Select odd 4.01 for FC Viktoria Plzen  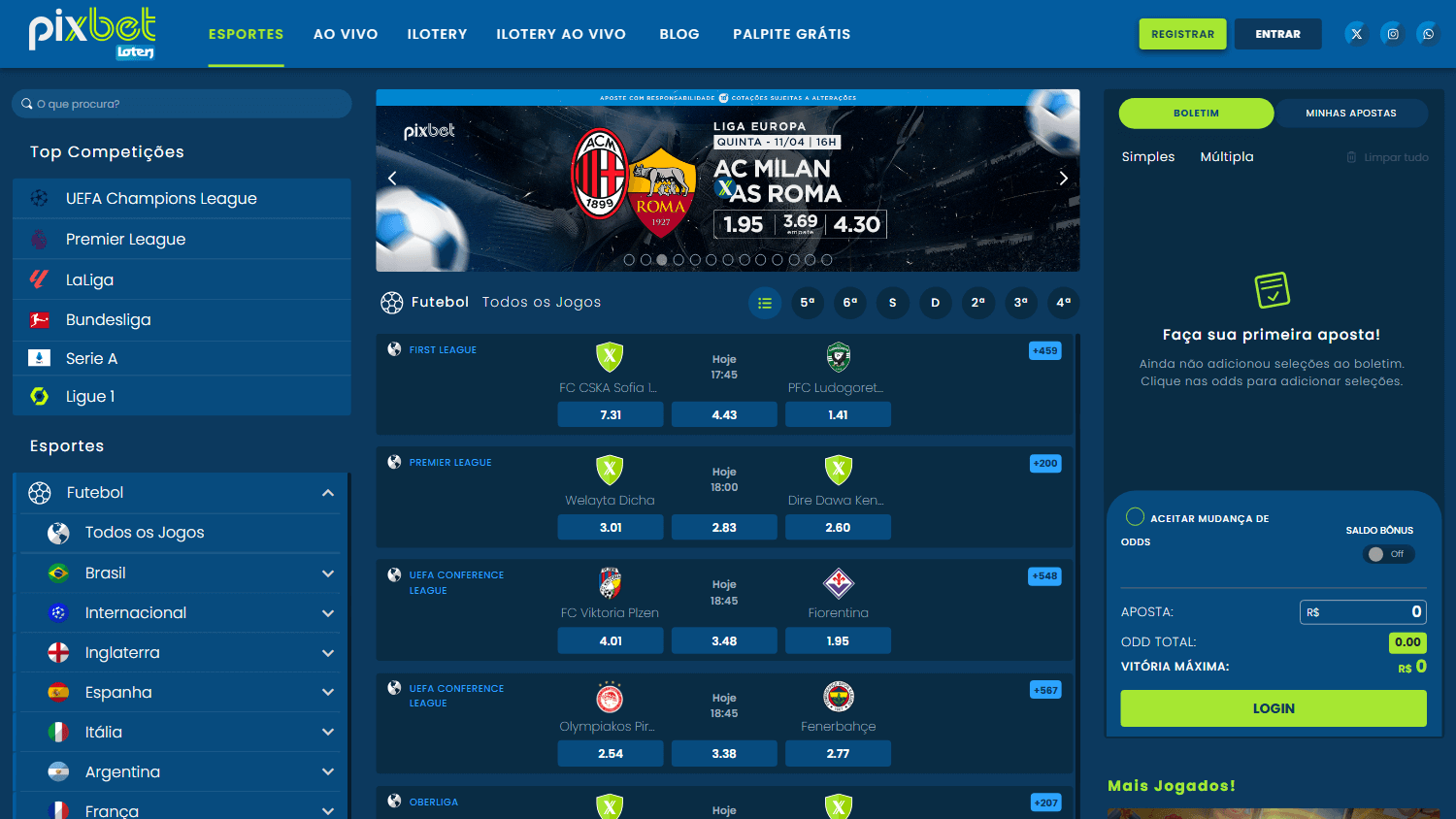pyautogui.click(x=611, y=640)
